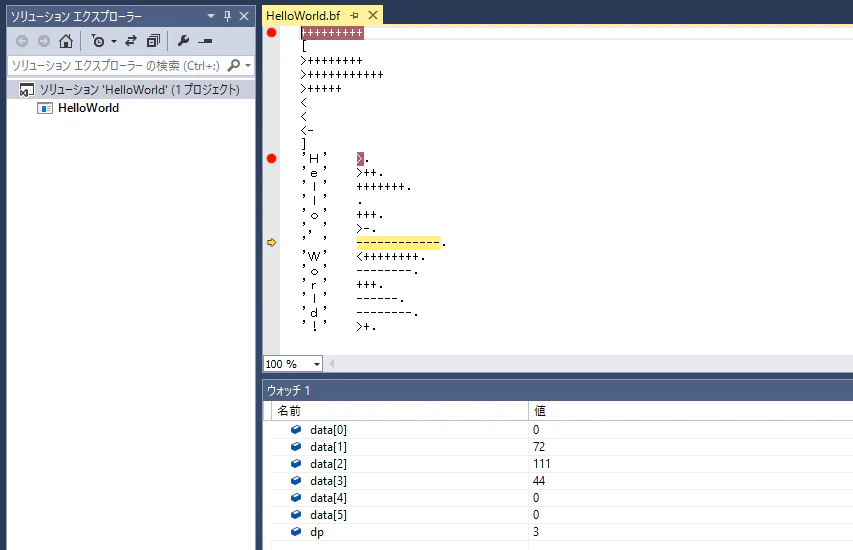Screen dimensions: 853x550
Task: Open Properties wrench icon
Action: coord(183,41)
